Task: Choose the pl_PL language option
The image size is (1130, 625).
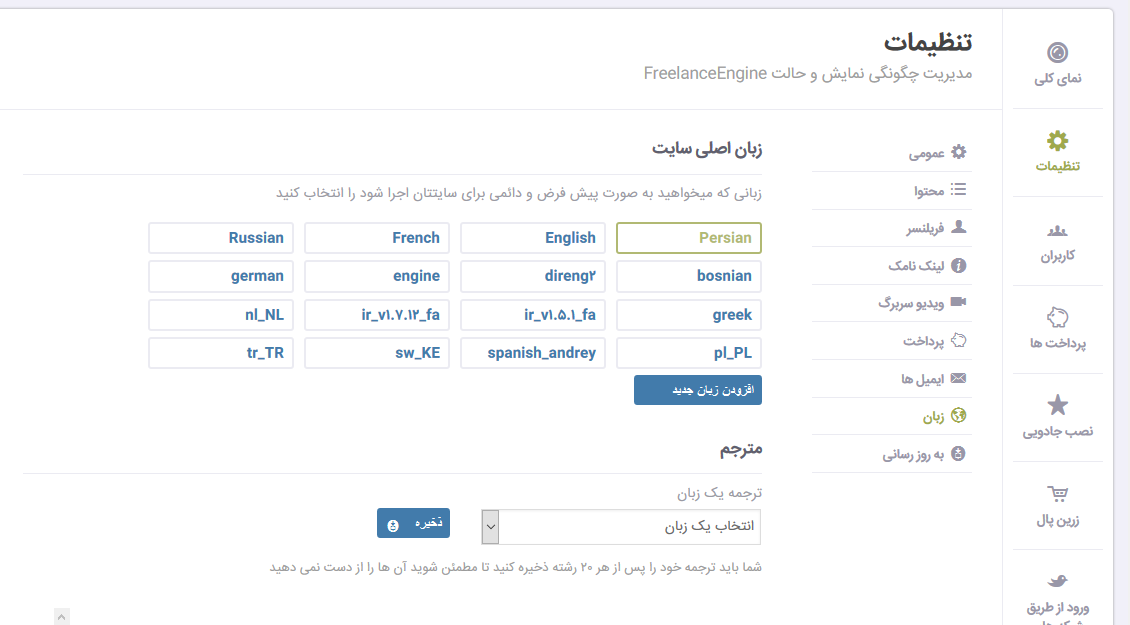Action: click(689, 353)
